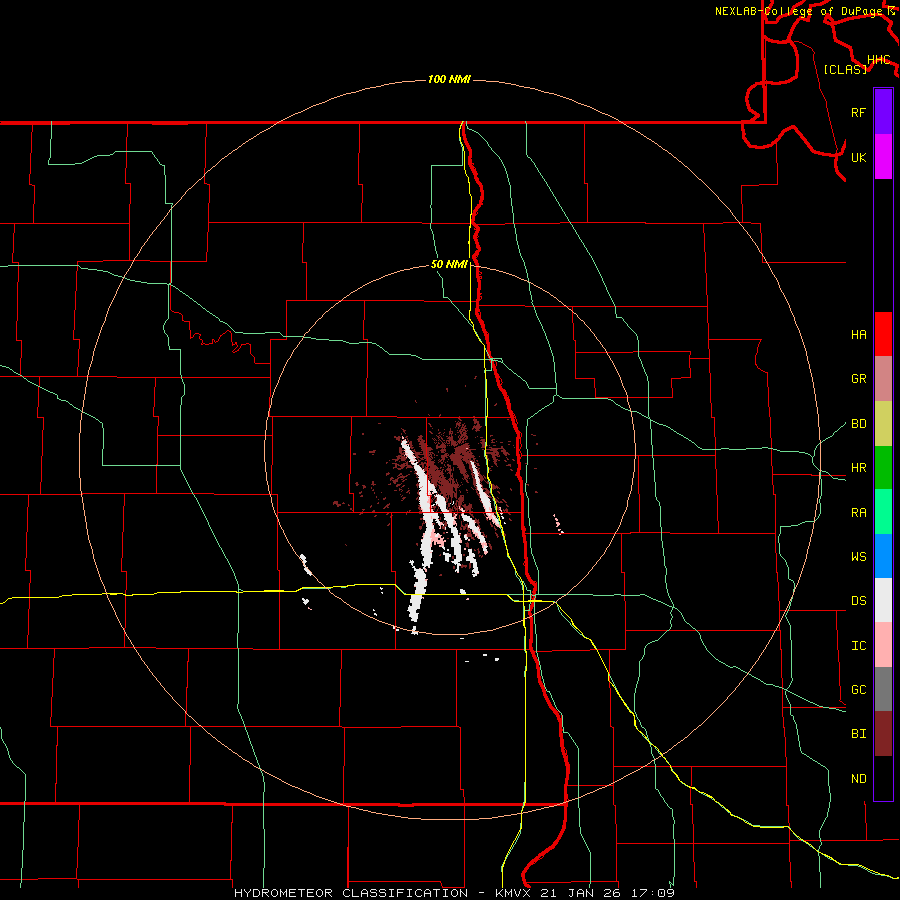Click the 17:09 timestamp
This screenshot has height=900, width=900.
point(654,893)
